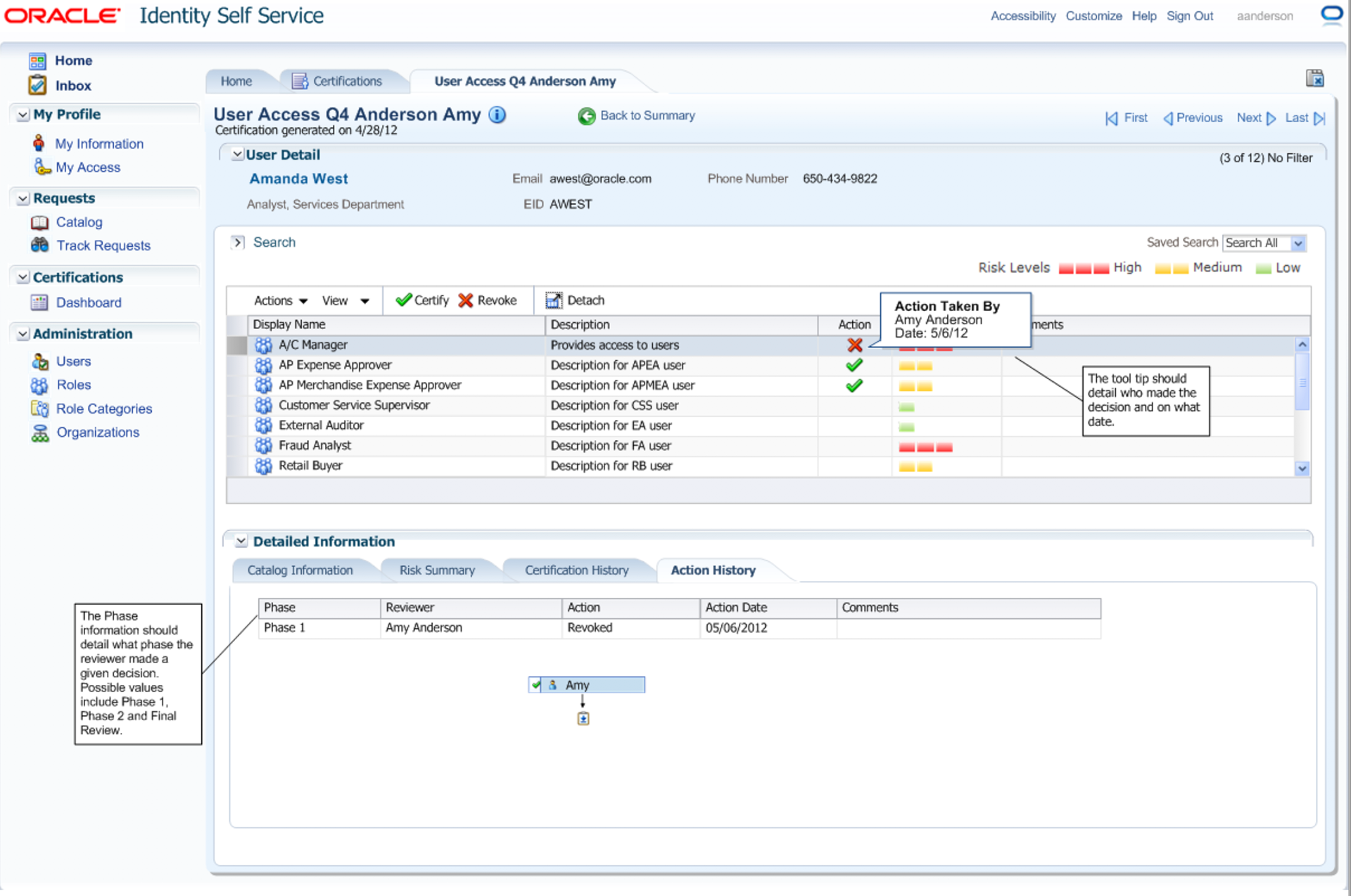This screenshot has height=896, width=1351.
Task: Click the Oracle circle icon top right
Action: tap(1332, 15)
